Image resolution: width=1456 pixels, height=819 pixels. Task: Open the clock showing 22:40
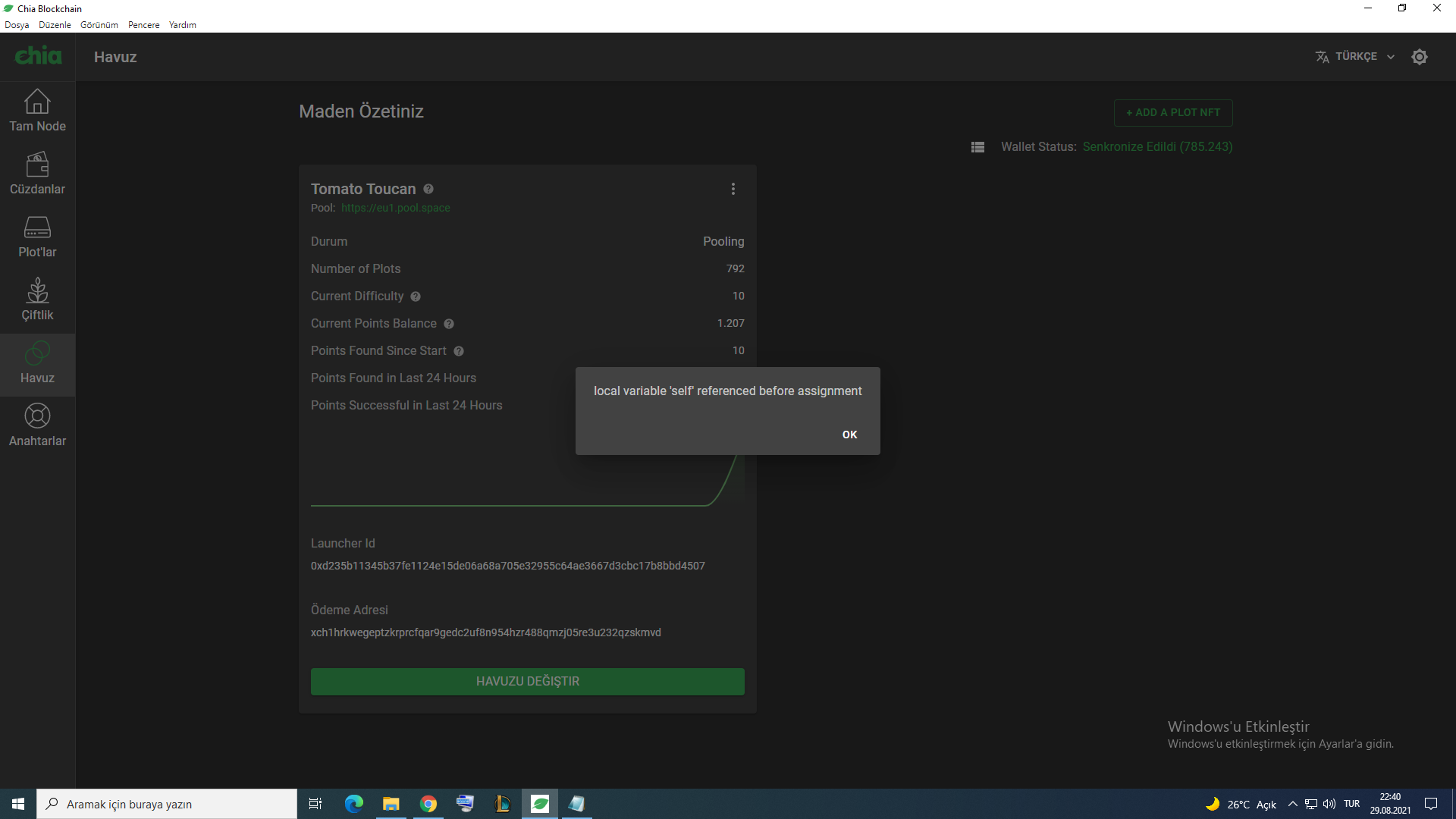coord(1390,804)
